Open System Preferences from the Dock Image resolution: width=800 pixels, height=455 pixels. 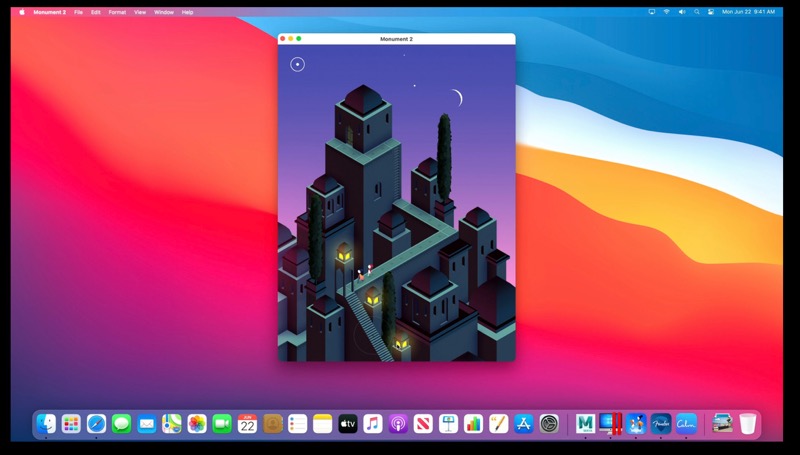(549, 423)
